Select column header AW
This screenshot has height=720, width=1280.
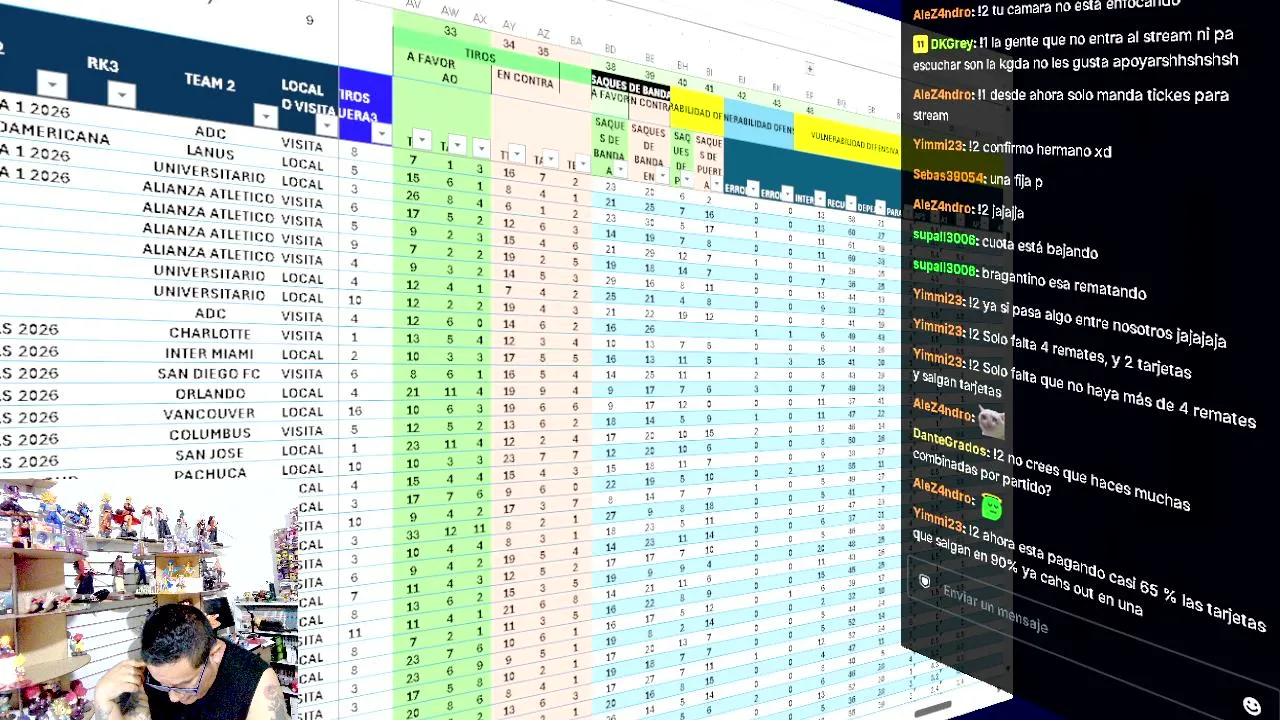click(450, 12)
